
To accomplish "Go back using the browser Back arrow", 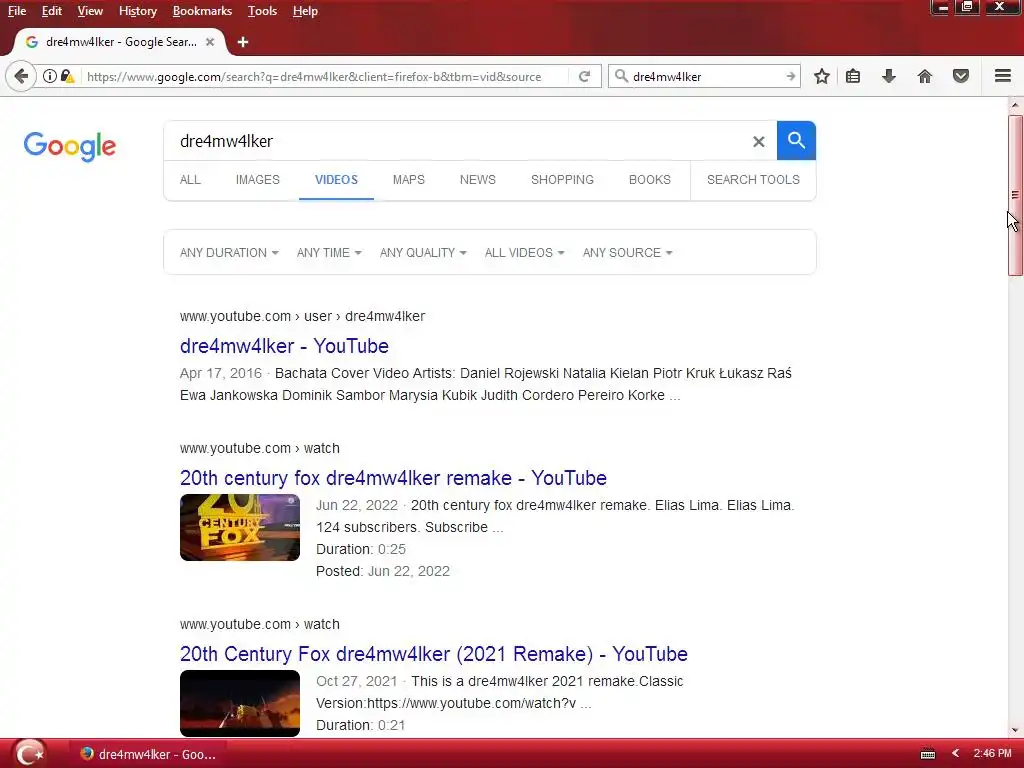I will coord(21,76).
